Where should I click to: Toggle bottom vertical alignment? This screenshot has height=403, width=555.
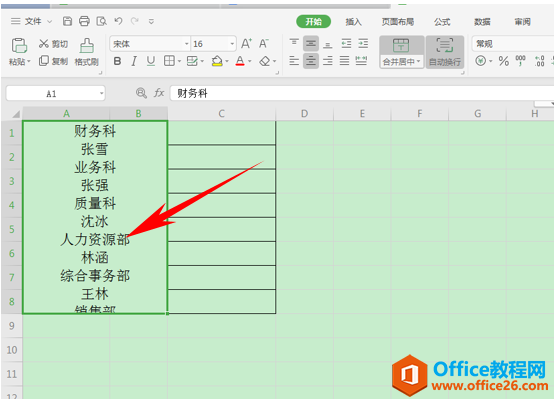328,44
